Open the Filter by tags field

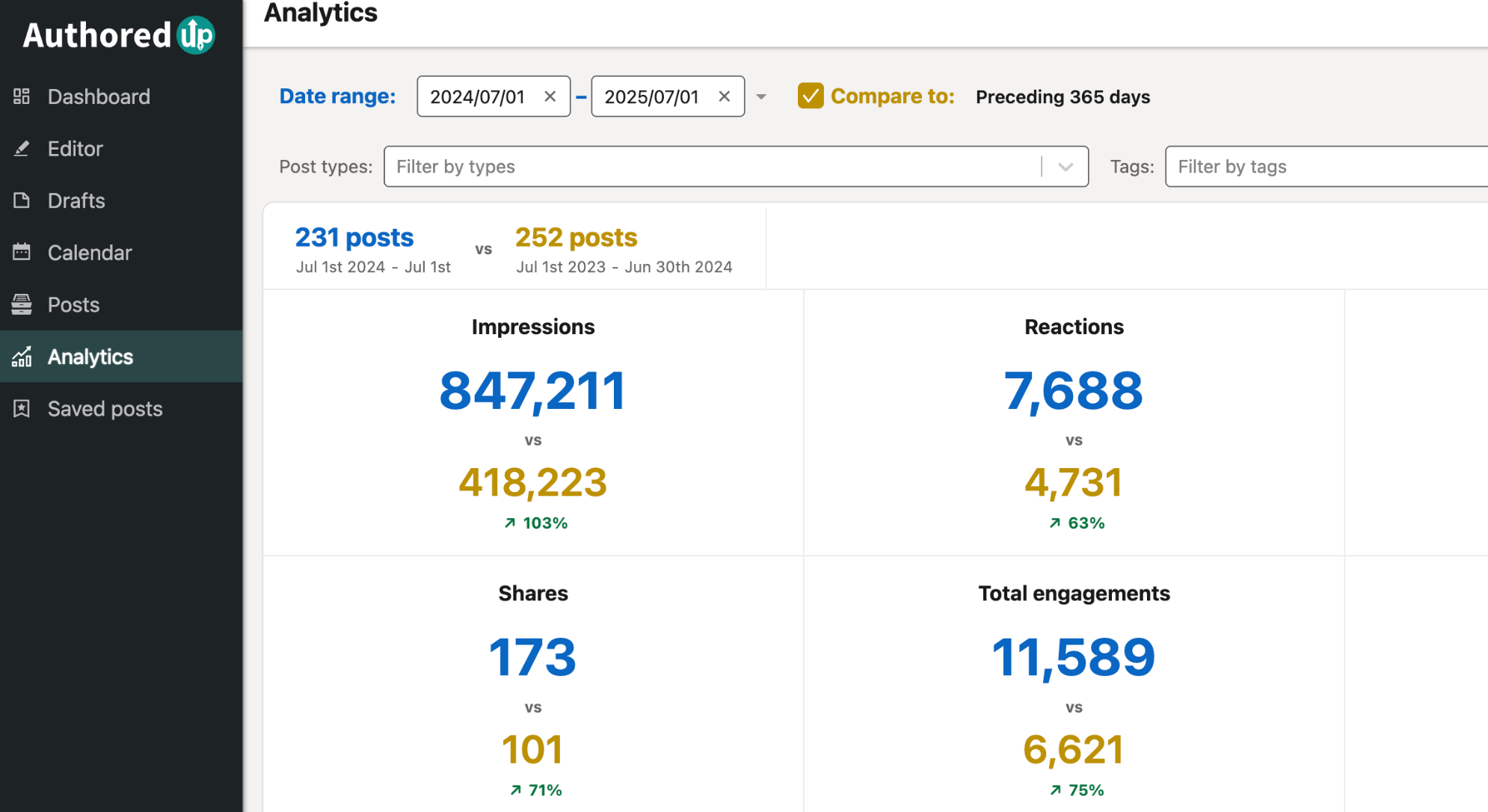point(1323,167)
